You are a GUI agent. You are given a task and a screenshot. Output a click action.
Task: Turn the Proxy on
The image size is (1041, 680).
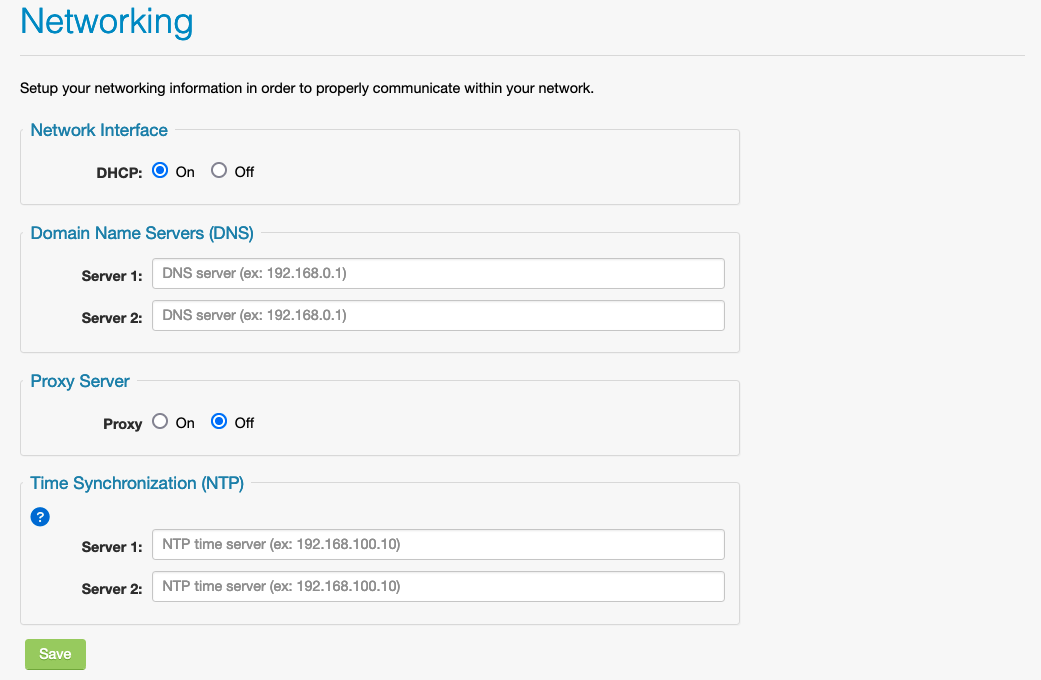click(159, 421)
